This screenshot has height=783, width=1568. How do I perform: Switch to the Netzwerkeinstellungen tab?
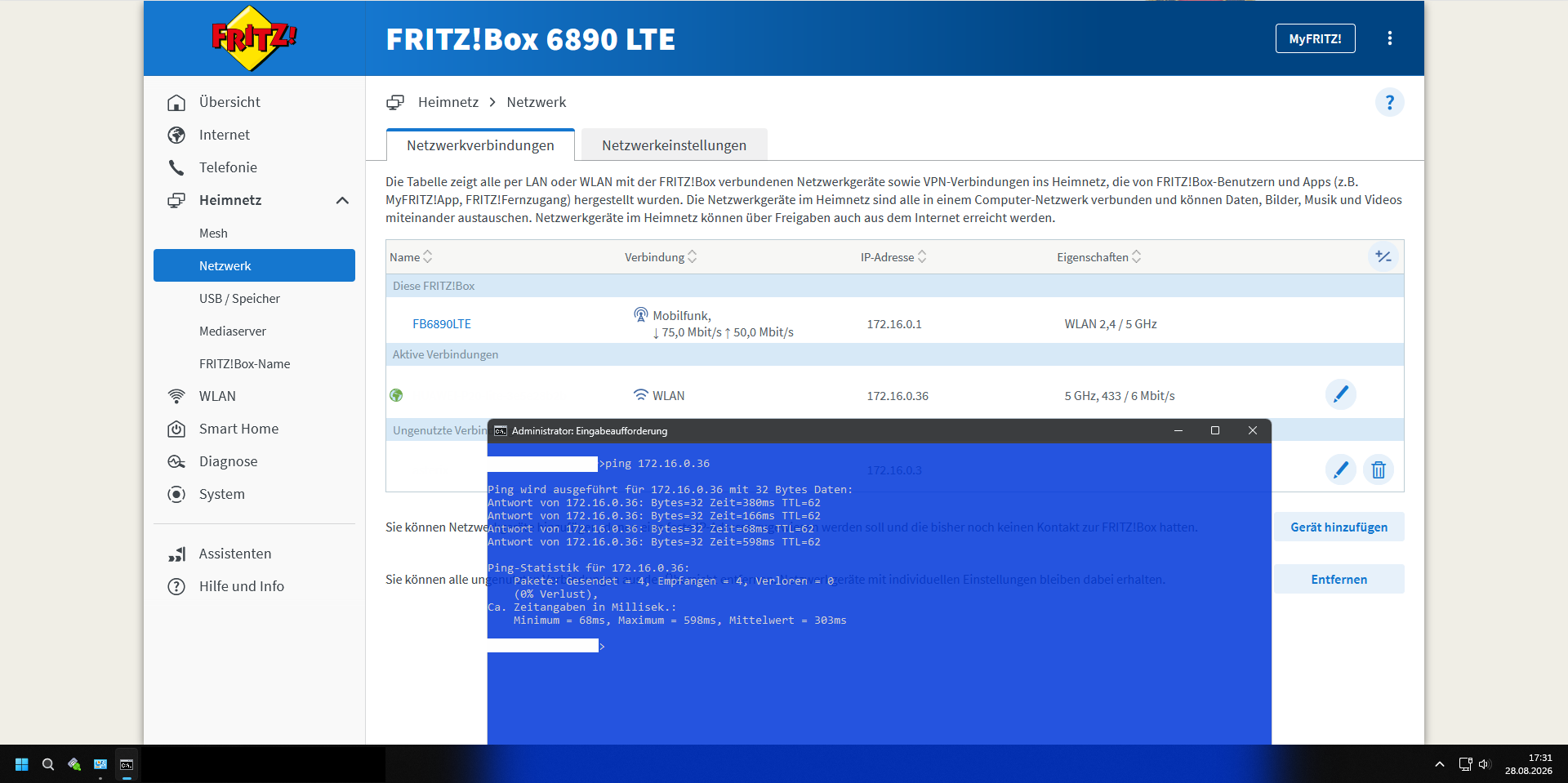[674, 145]
